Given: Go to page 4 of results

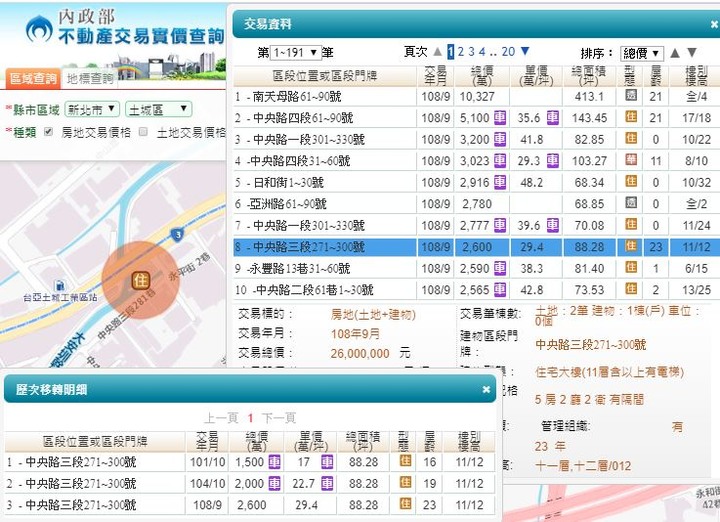Looking at the screenshot, I should coord(482,52).
